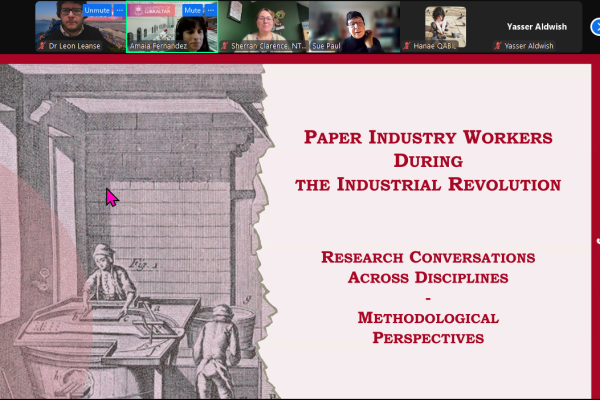Open more options for Dr Leon Leanse's video
This screenshot has height=400, width=600.
(120, 10)
